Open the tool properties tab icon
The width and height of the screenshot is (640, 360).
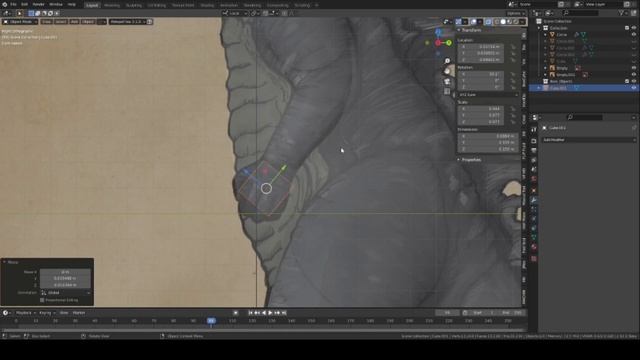click(534, 130)
